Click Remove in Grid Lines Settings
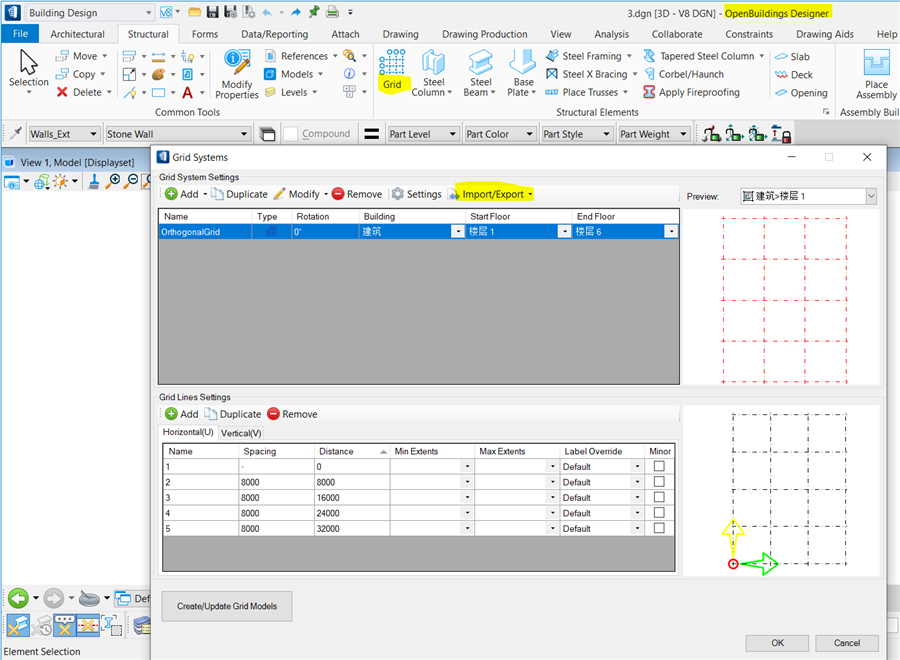 pyautogui.click(x=292, y=414)
